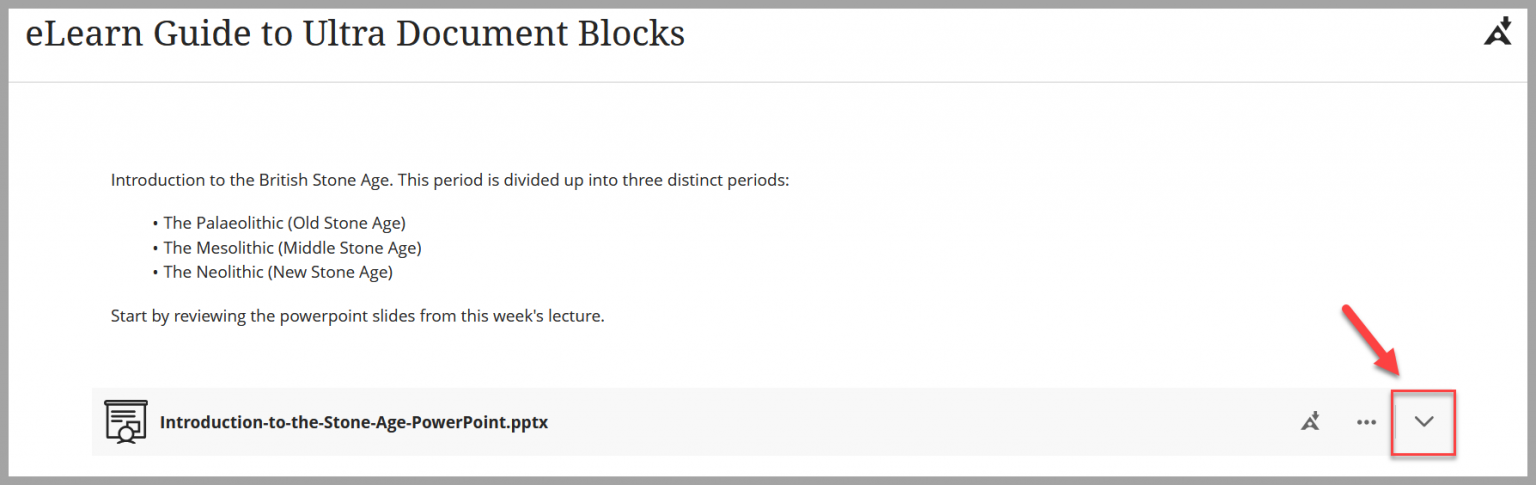Open the three-dot more options menu
The width and height of the screenshot is (1536, 485).
click(x=1366, y=422)
